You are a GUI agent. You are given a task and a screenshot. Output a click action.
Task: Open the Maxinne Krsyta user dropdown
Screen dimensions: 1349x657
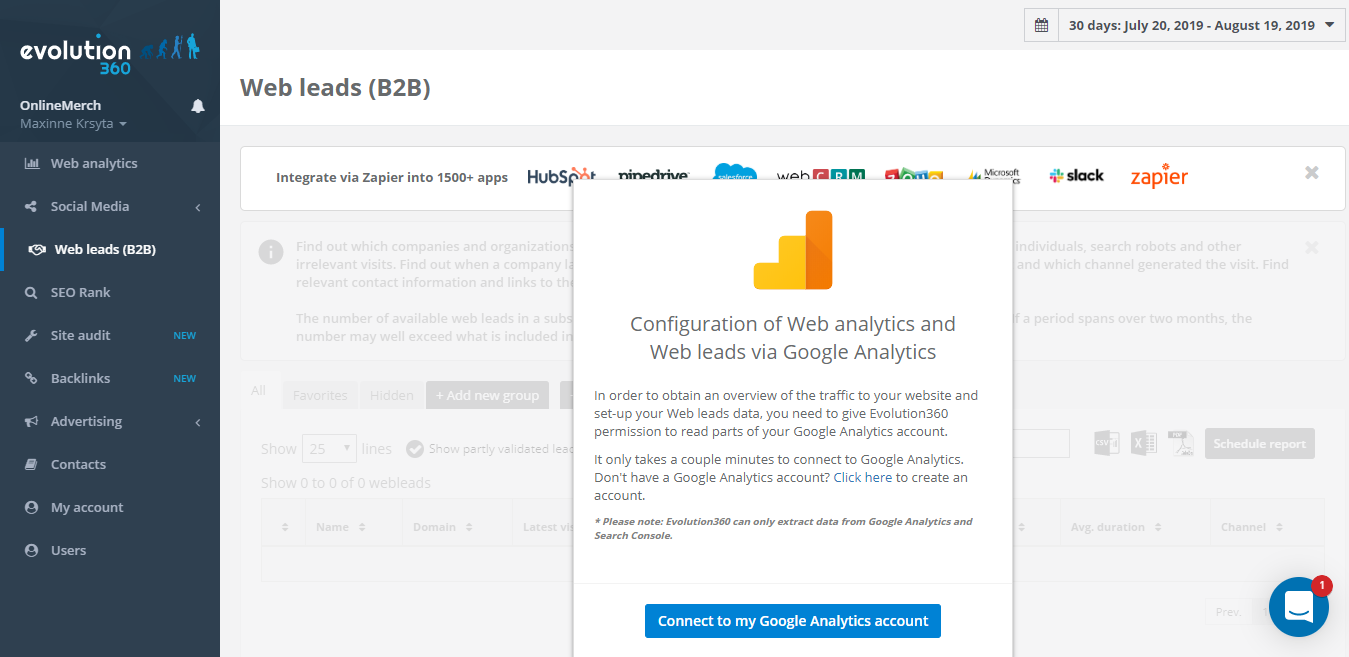(x=74, y=124)
